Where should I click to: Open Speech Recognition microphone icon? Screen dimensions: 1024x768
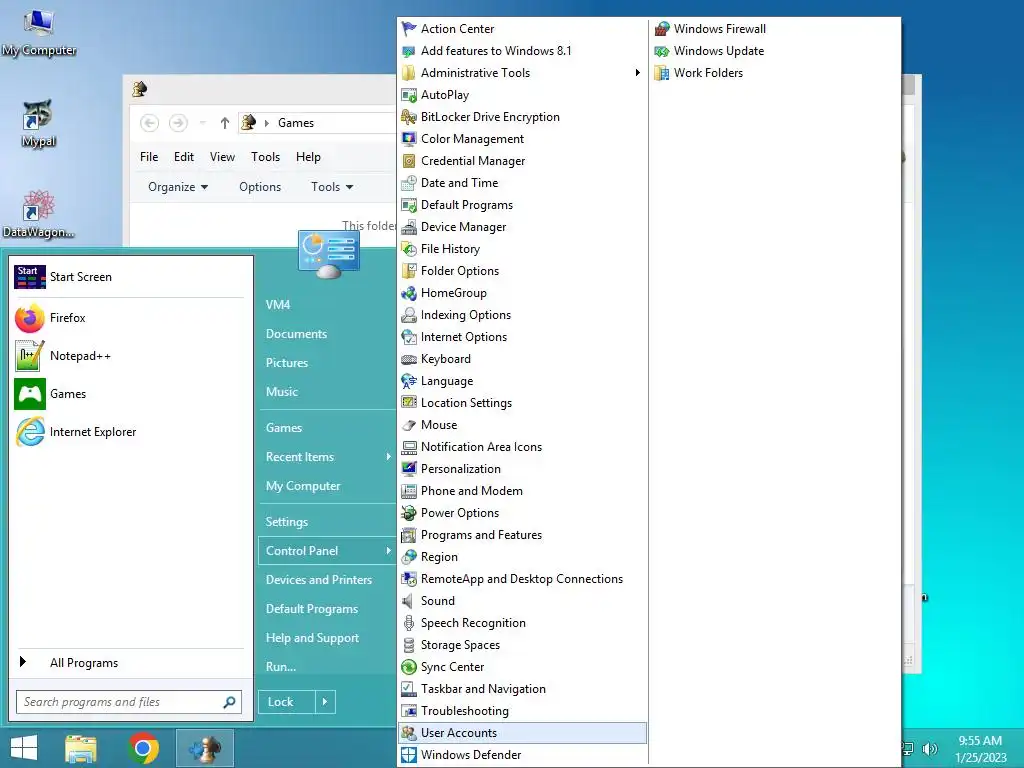[x=409, y=623]
